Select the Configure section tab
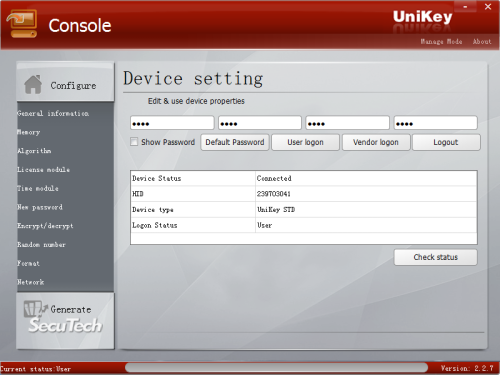The height and width of the screenshot is (375, 500). pos(65,82)
